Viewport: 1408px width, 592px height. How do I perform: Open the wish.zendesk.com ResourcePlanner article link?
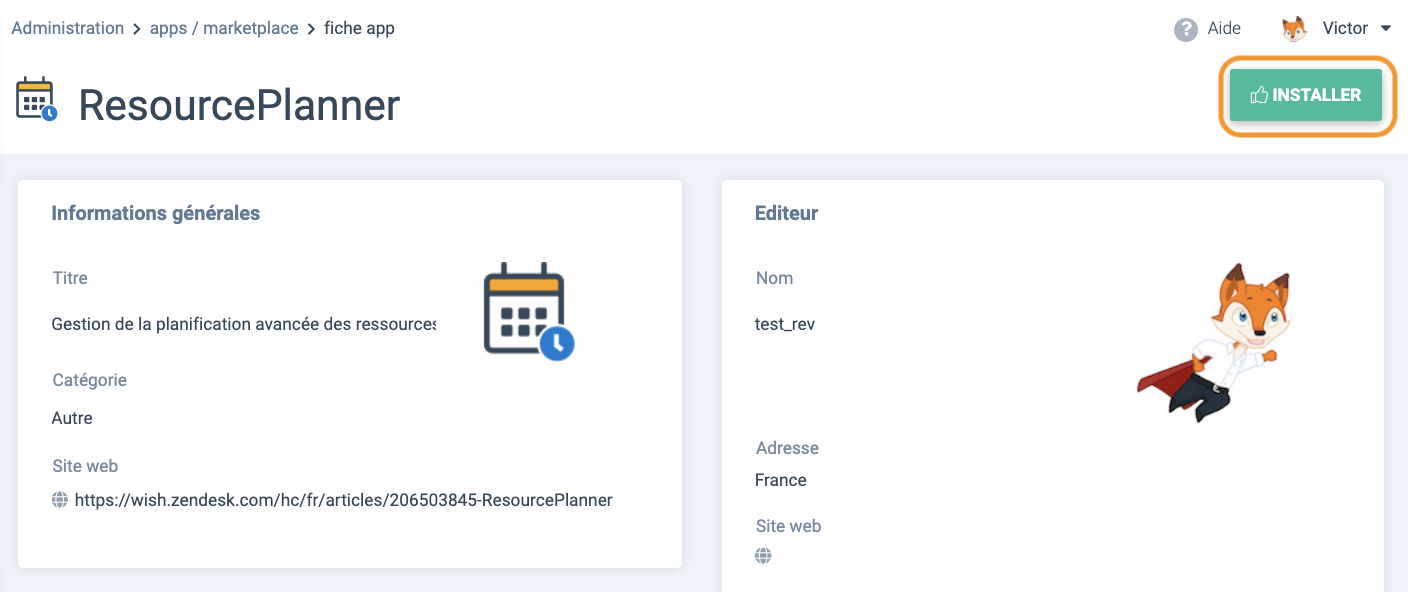pyautogui.click(x=343, y=500)
